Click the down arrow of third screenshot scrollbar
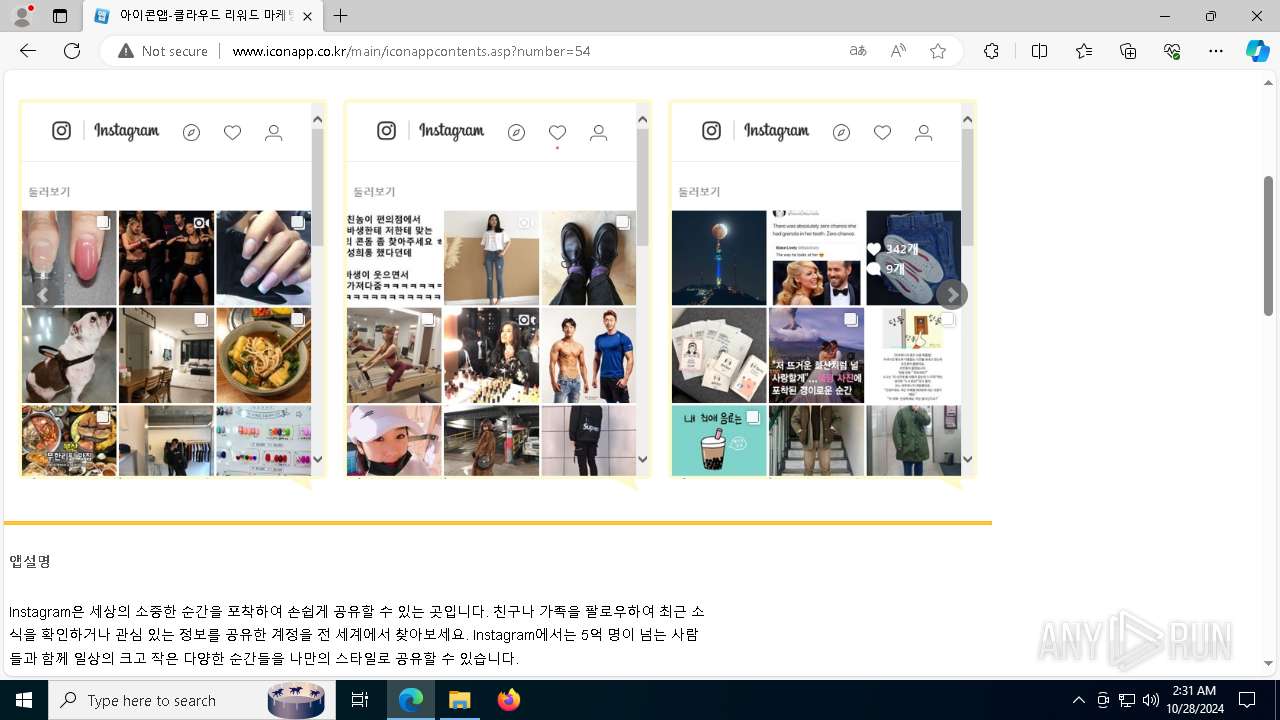The width and height of the screenshot is (1280, 720). tap(968, 460)
